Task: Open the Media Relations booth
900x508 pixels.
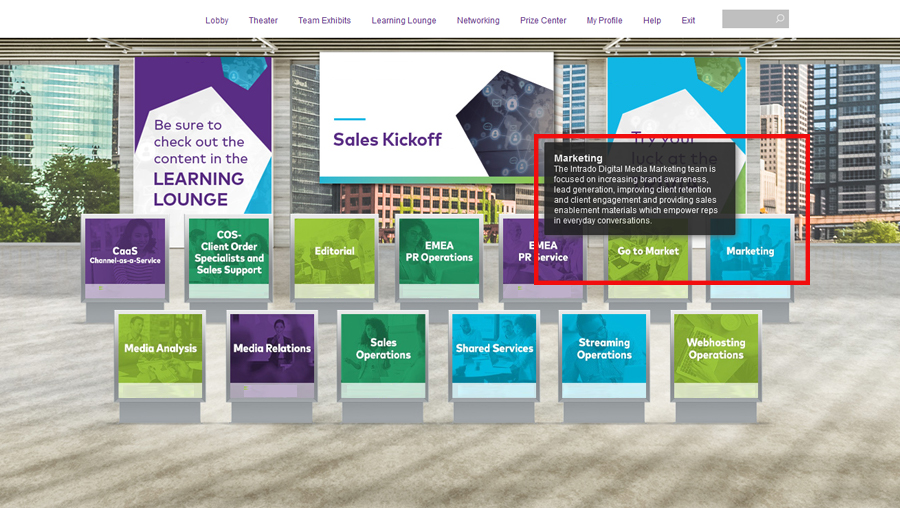Action: [272, 348]
